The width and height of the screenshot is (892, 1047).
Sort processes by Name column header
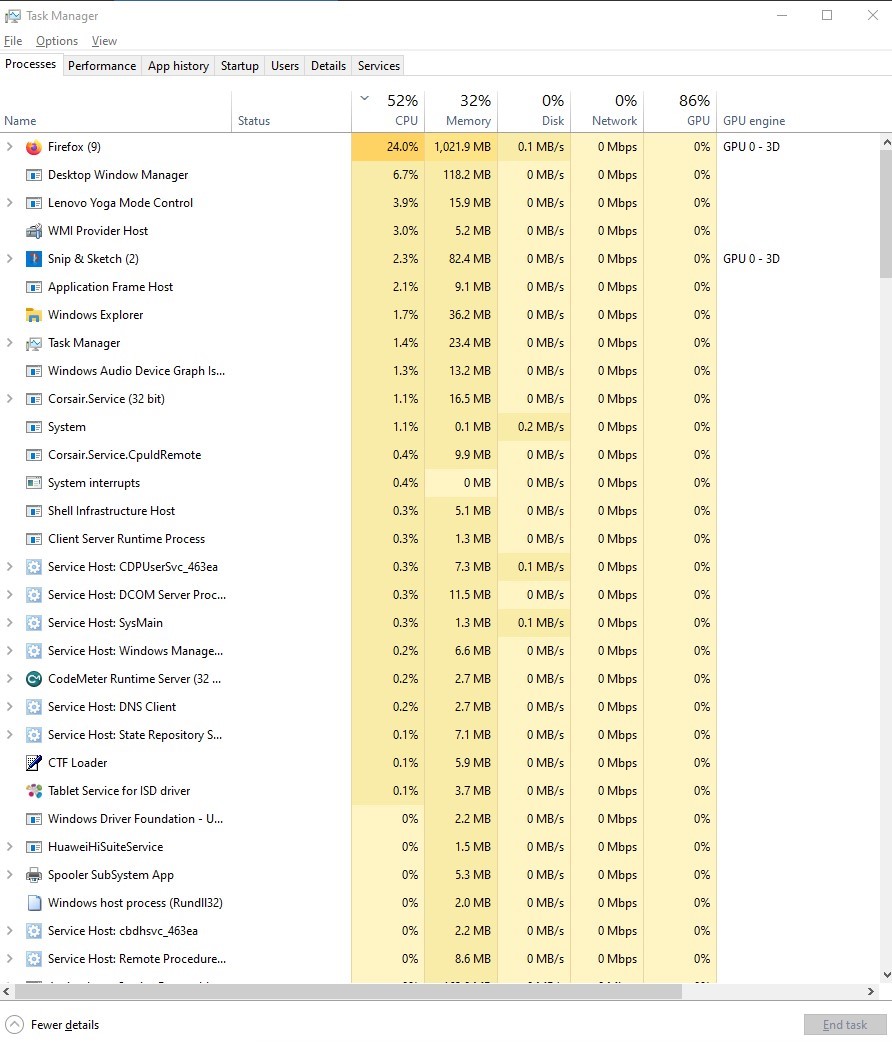pyautogui.click(x=116, y=111)
